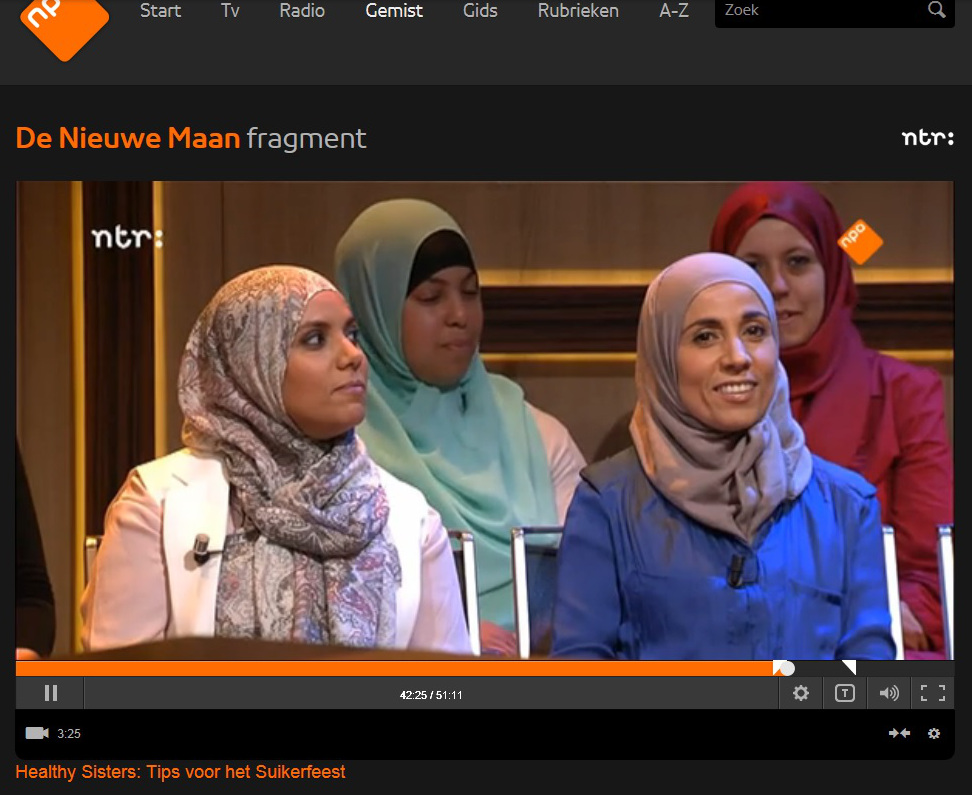
Task: Toggle subtitles with the T icon
Action: (x=845, y=693)
